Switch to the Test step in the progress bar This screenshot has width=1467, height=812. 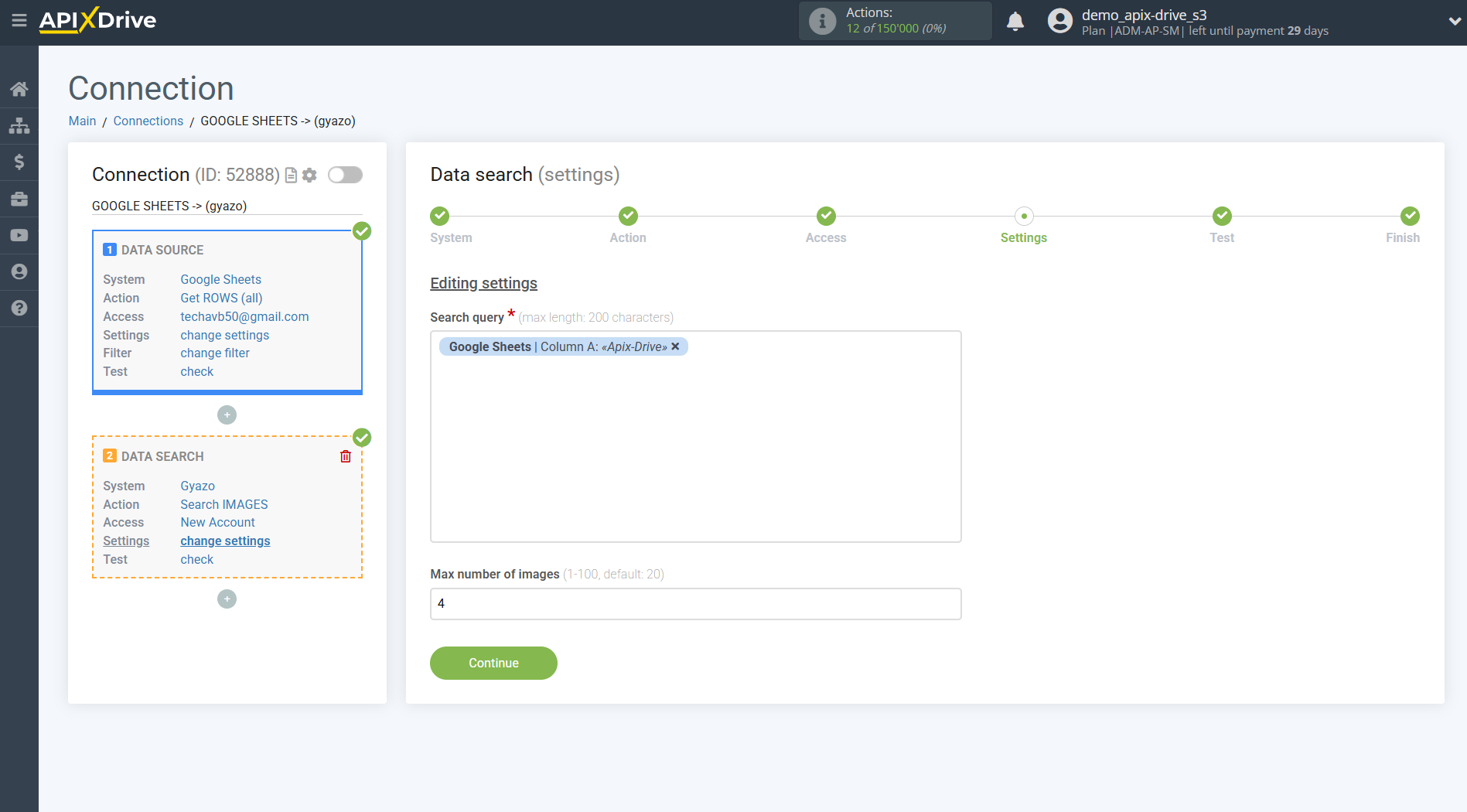pyautogui.click(x=1222, y=216)
